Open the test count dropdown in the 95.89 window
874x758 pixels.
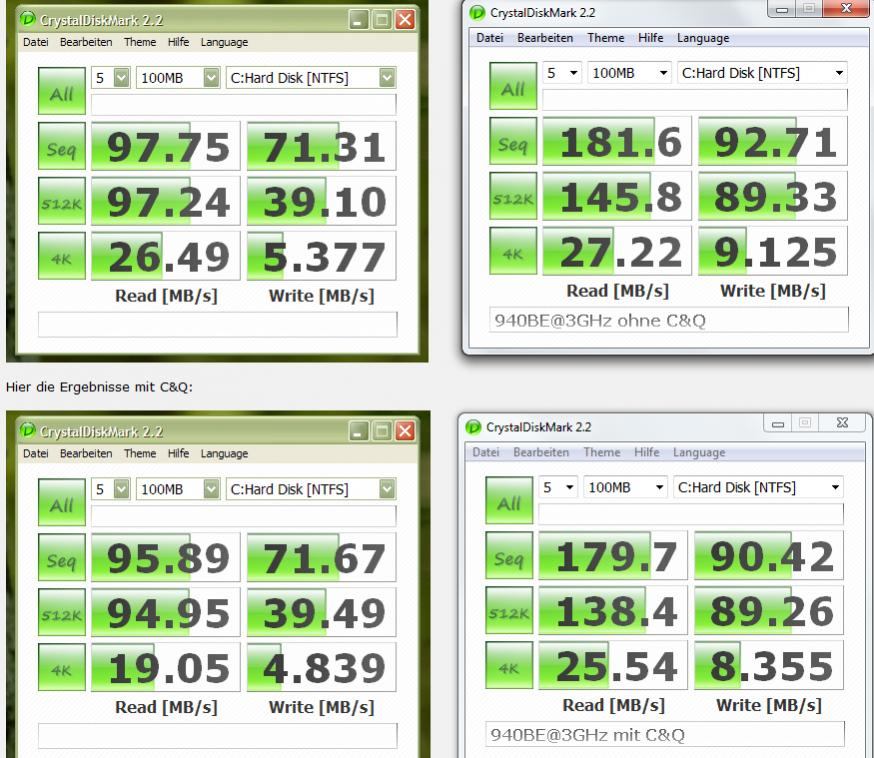click(111, 489)
